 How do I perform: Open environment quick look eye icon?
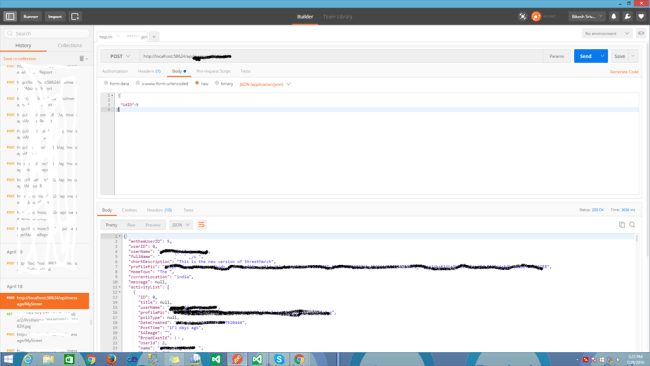click(x=641, y=33)
